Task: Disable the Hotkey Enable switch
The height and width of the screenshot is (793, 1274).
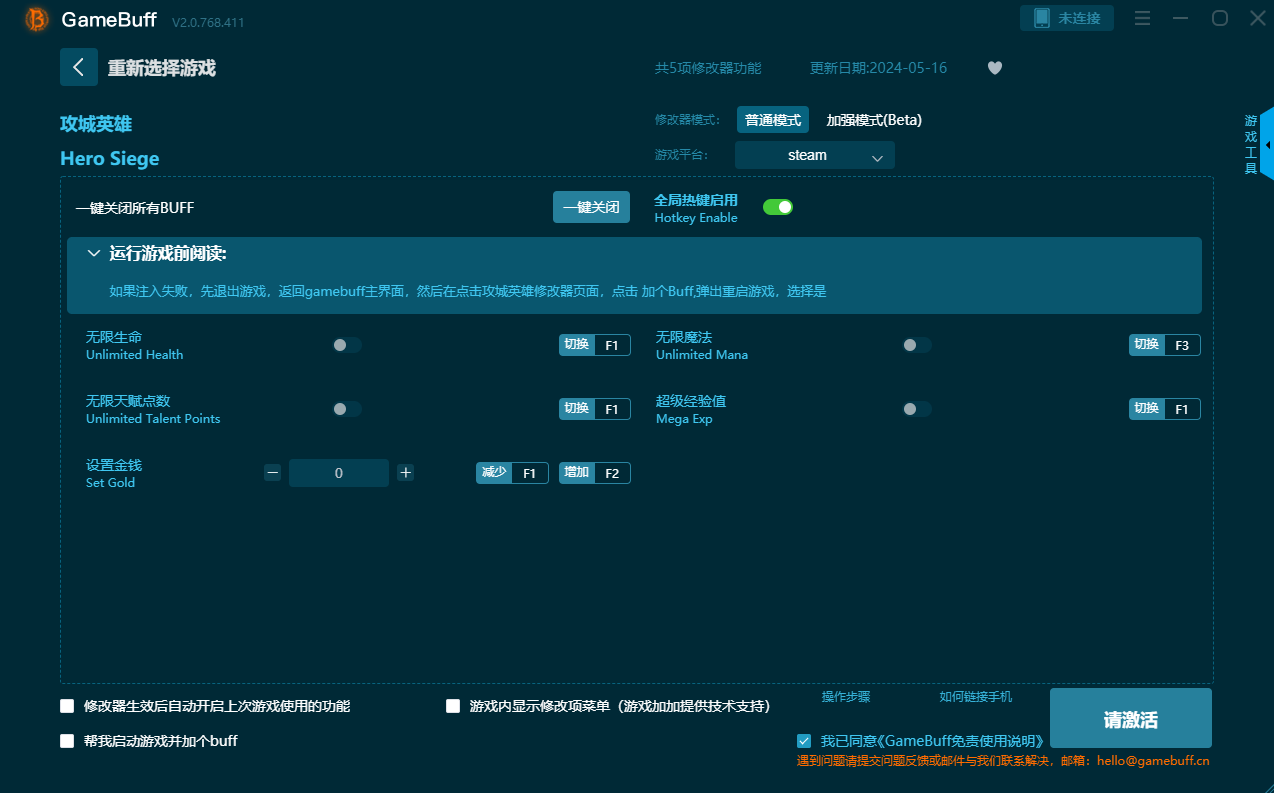Action: coord(778,206)
